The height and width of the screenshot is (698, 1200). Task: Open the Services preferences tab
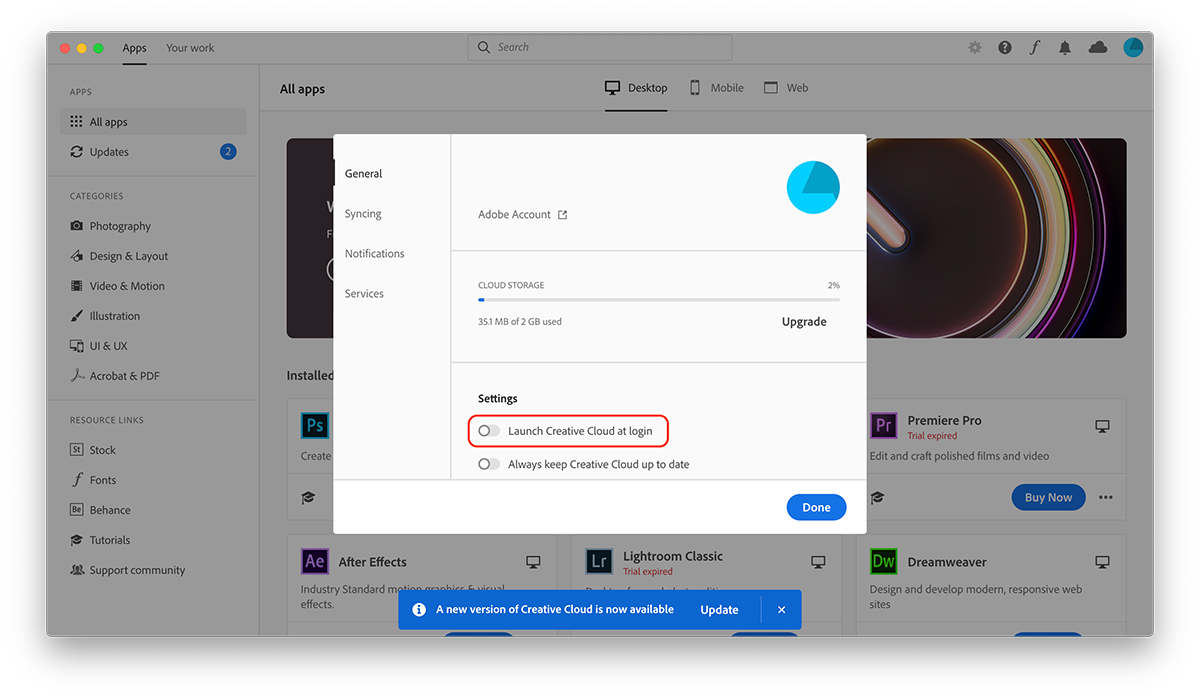click(x=364, y=294)
